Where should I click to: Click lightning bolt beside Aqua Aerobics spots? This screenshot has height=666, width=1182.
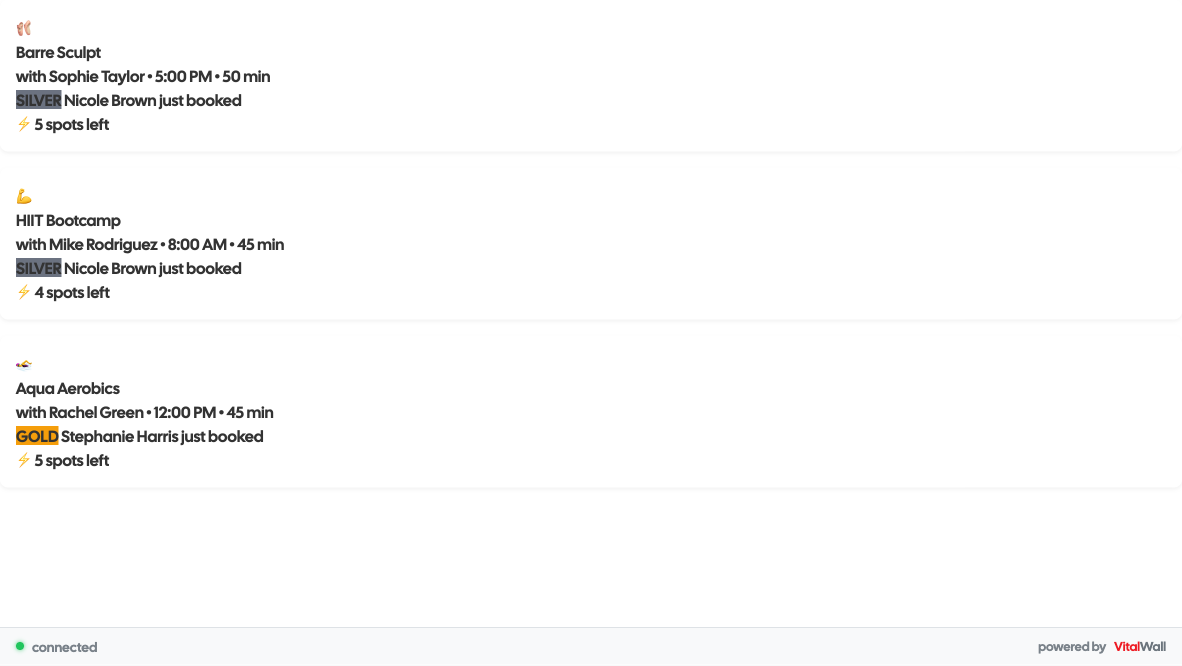(x=24, y=460)
